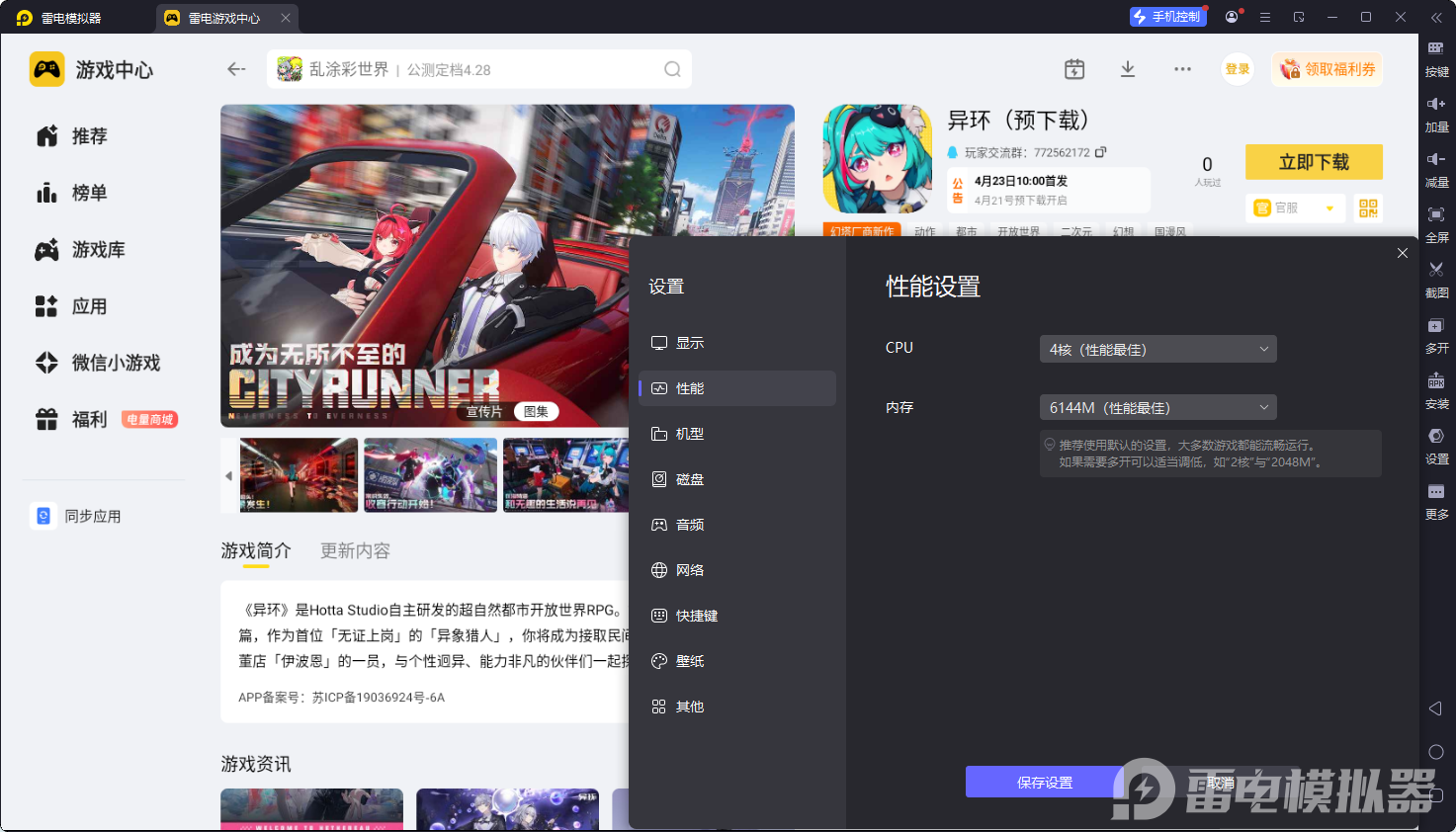This screenshot has height=832, width=1456.
Task: Open the hamburger menu in title bar
Action: (x=1265, y=17)
